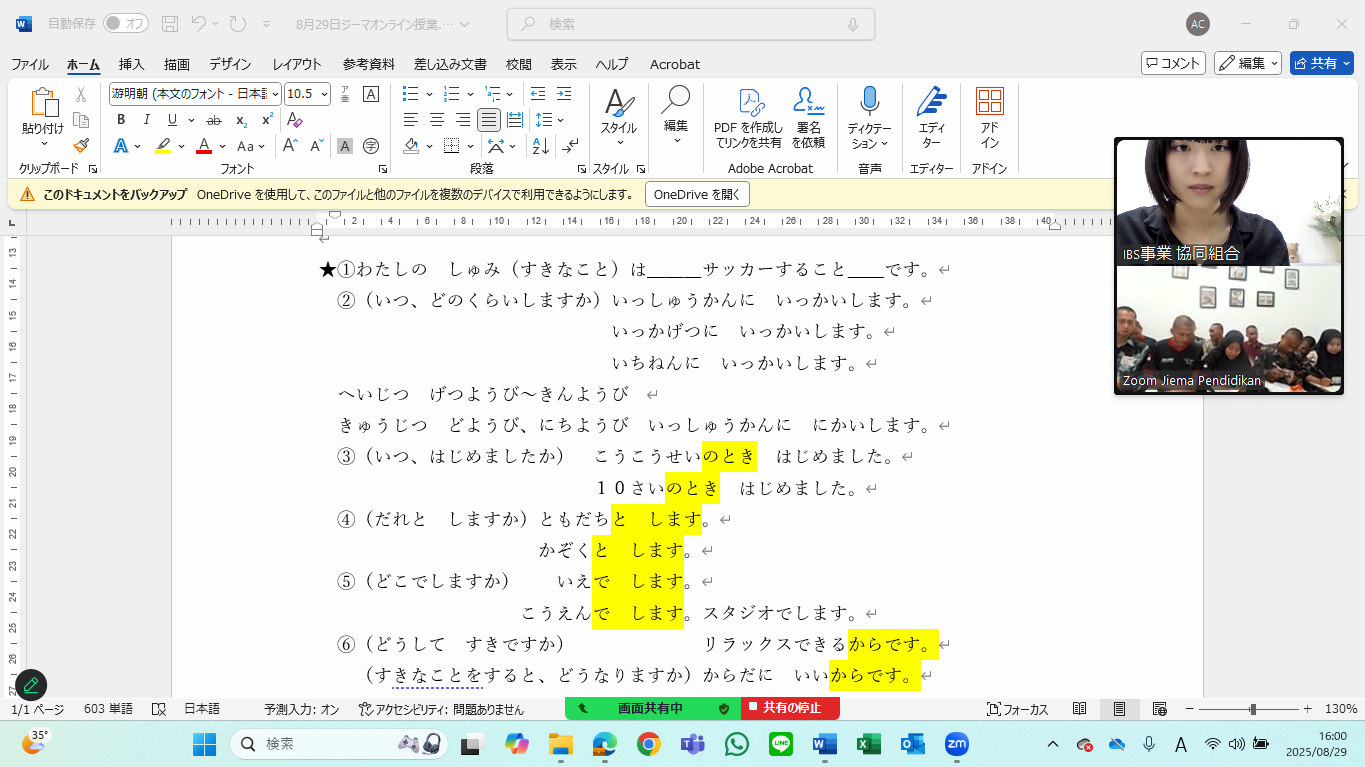
Task: Switch to the レイアウト (Layout) tab
Action: (297, 64)
